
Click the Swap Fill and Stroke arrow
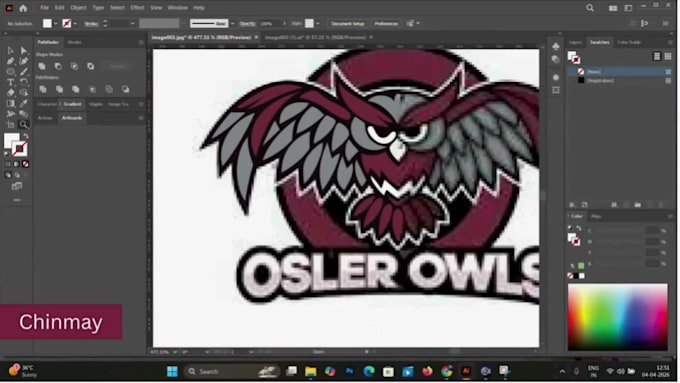[26, 136]
